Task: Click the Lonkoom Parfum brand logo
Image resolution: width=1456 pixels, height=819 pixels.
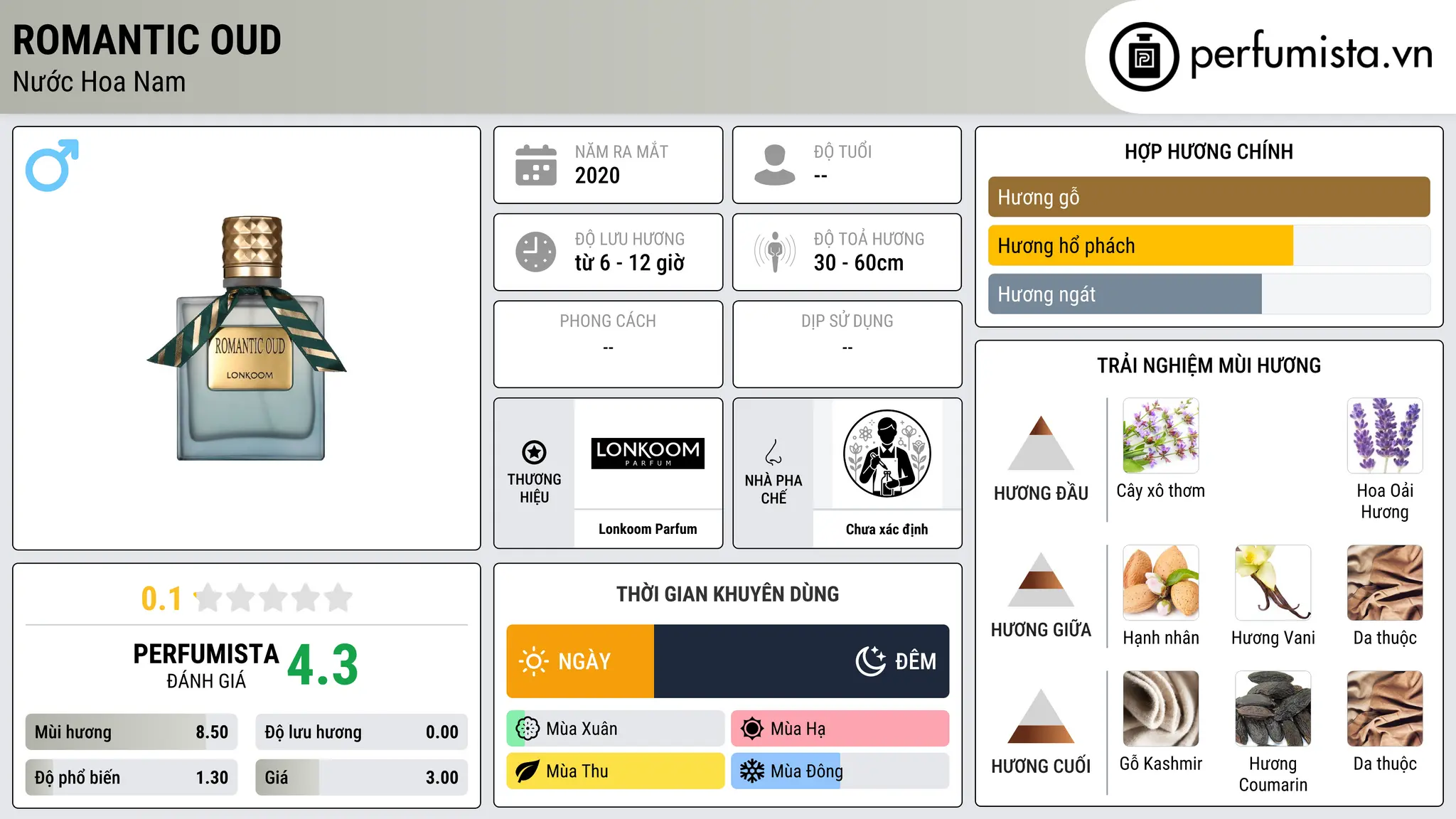Action: pos(648,453)
